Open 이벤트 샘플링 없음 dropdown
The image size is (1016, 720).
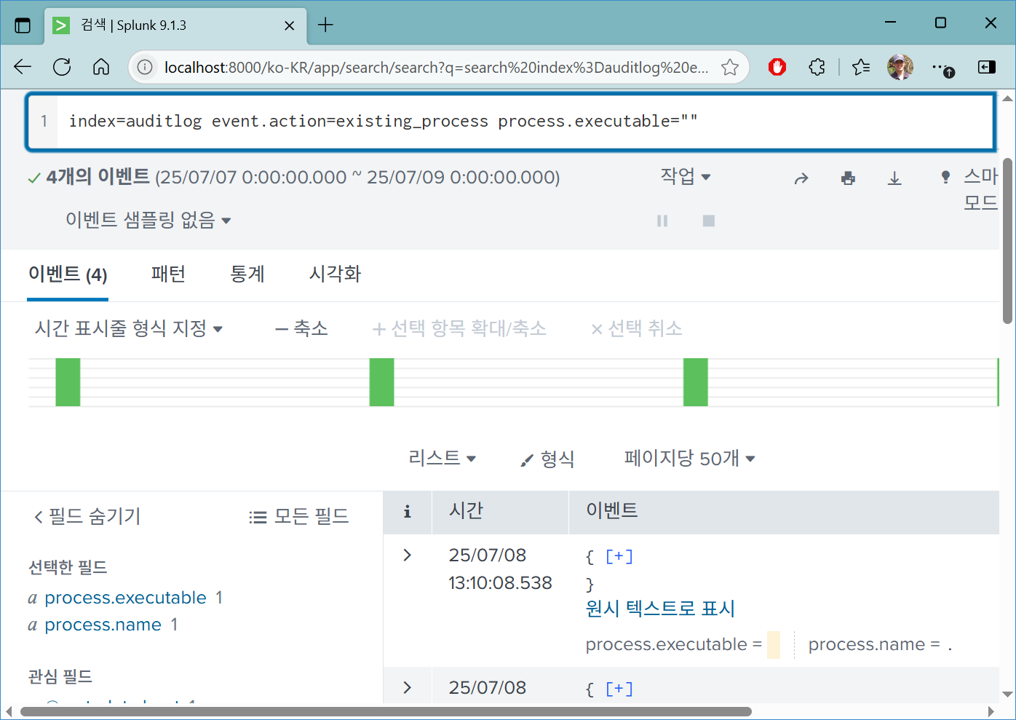pyautogui.click(x=148, y=220)
